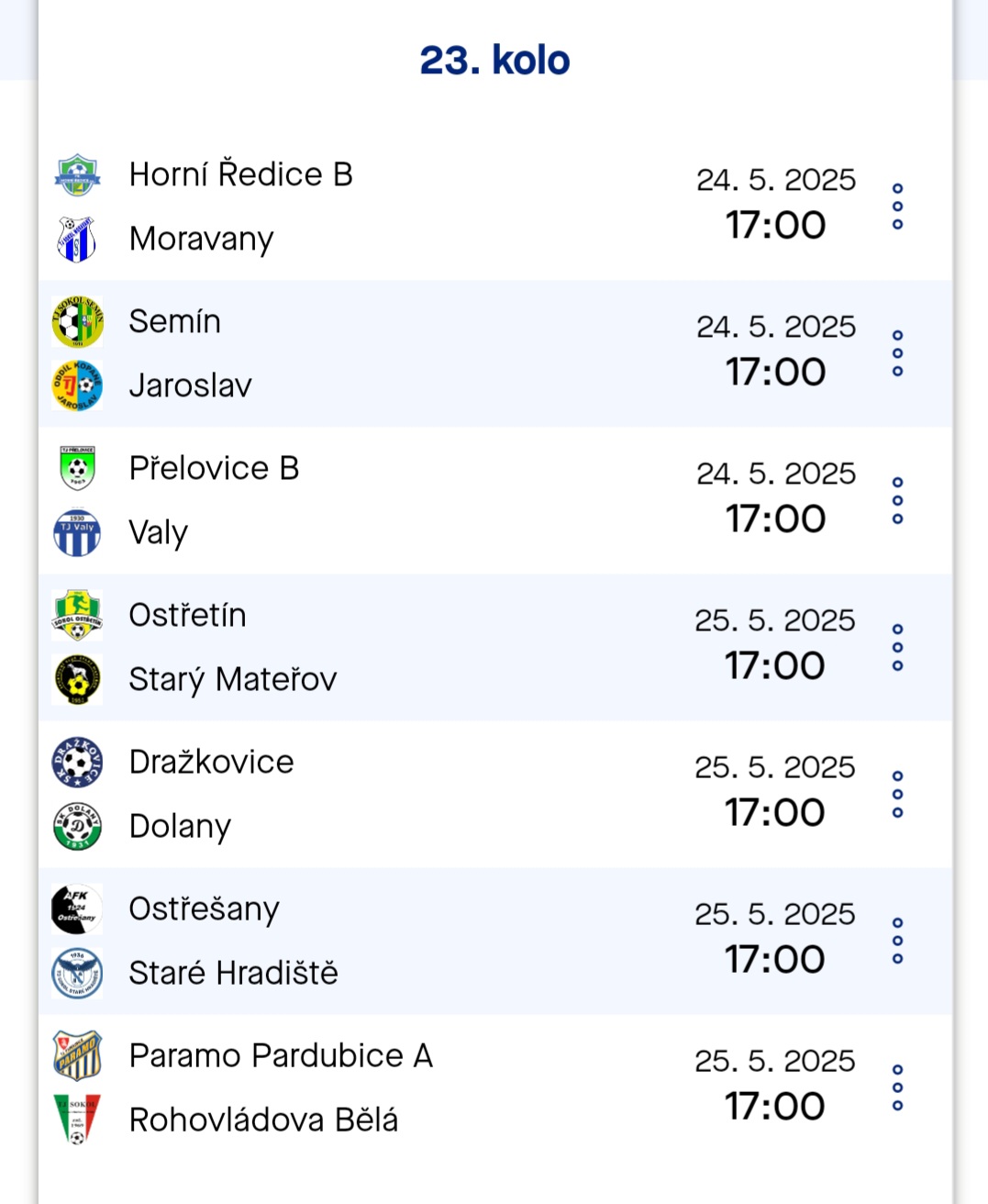Show options for Paramo Pardubice A match
This screenshot has width=988, height=1204.
click(x=897, y=1087)
